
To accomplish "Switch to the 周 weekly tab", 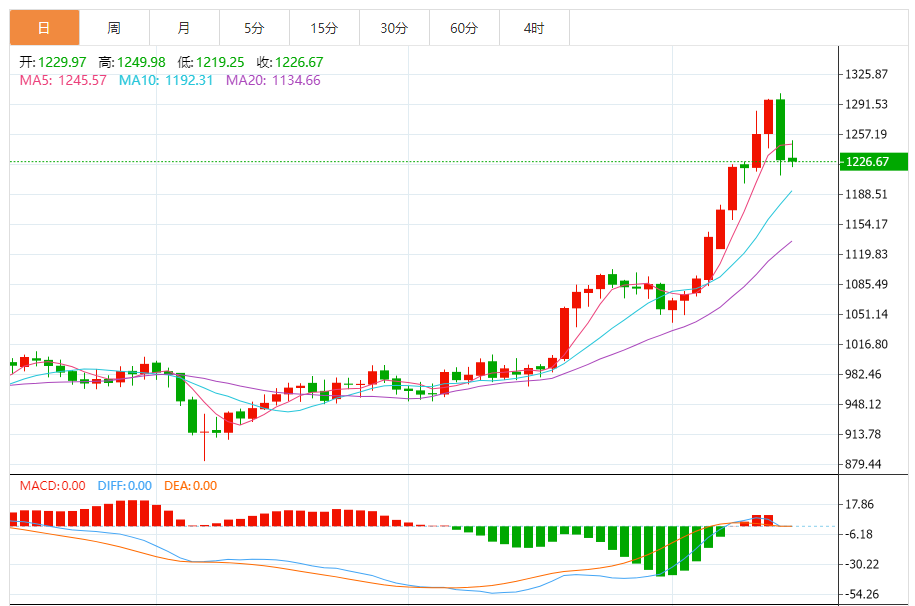I will click(x=114, y=27).
